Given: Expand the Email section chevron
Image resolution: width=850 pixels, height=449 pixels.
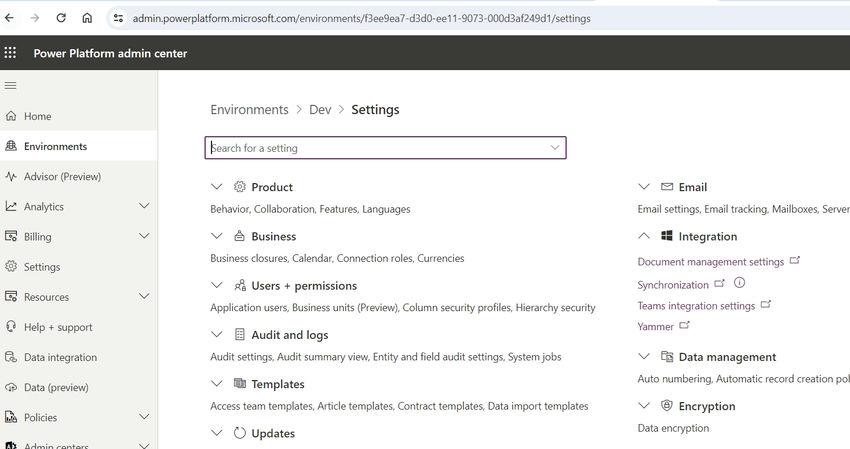Looking at the screenshot, I should pos(643,187).
